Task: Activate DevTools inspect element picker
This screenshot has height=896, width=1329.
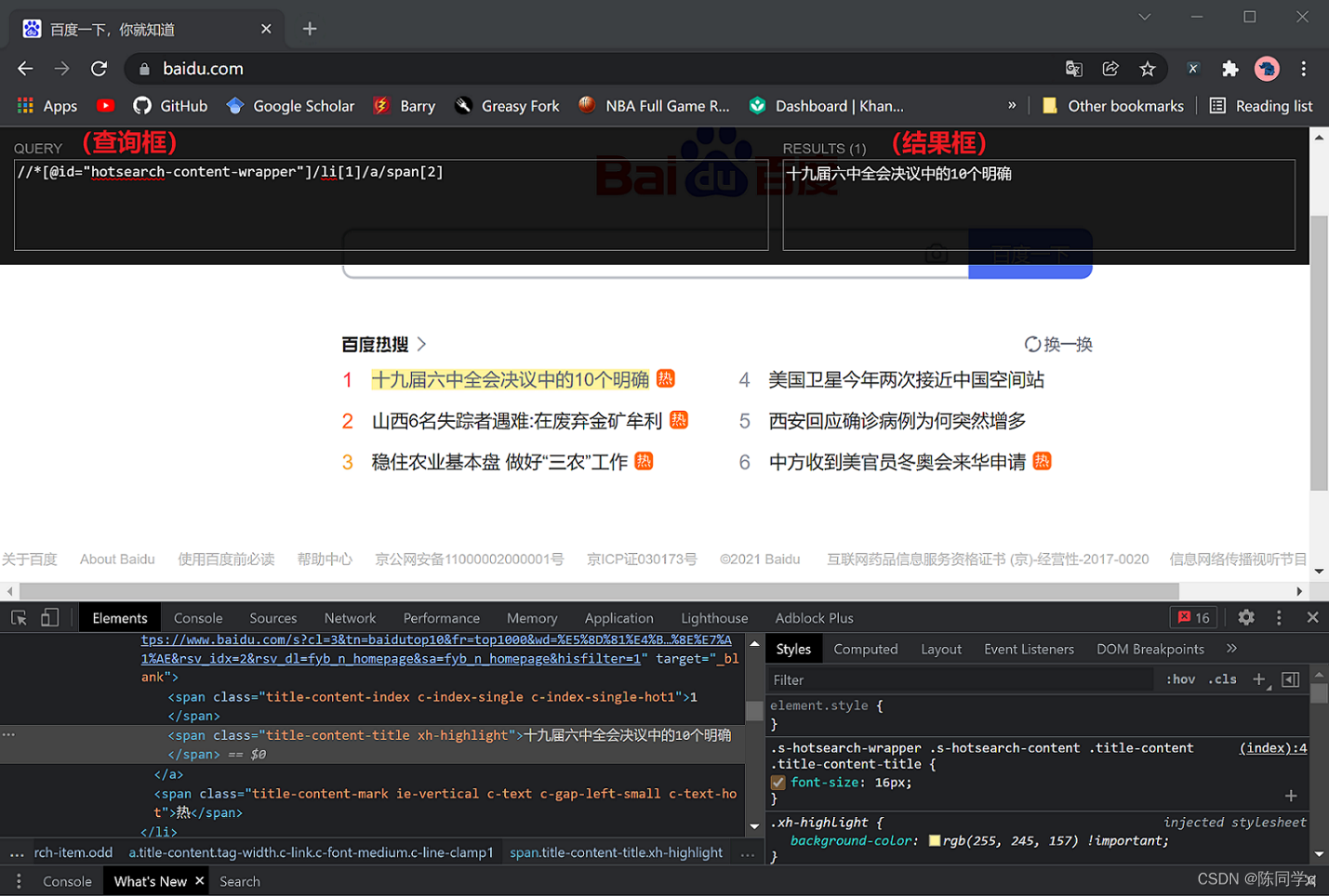Action: (19, 618)
